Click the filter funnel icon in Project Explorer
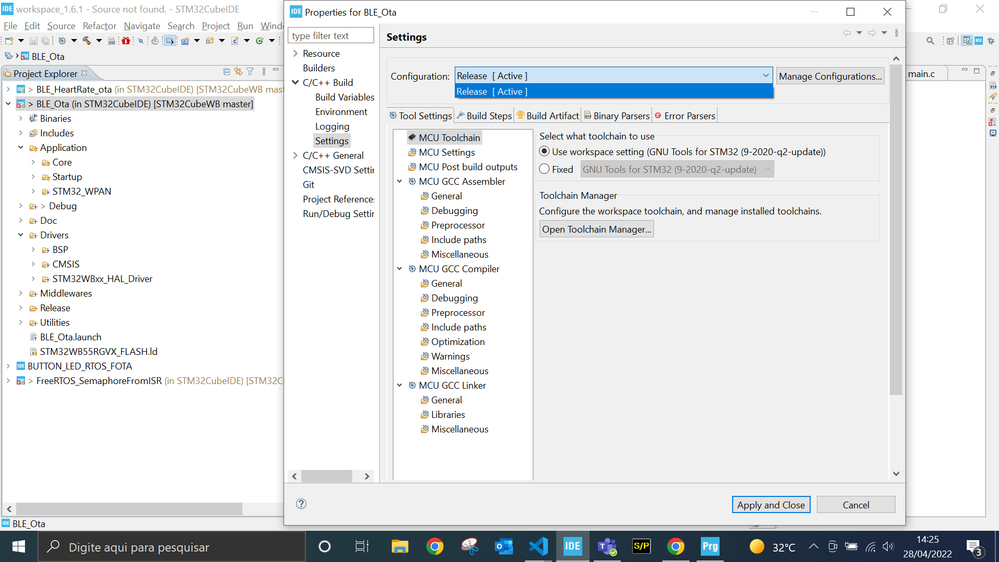The height and width of the screenshot is (562, 999). point(250,72)
